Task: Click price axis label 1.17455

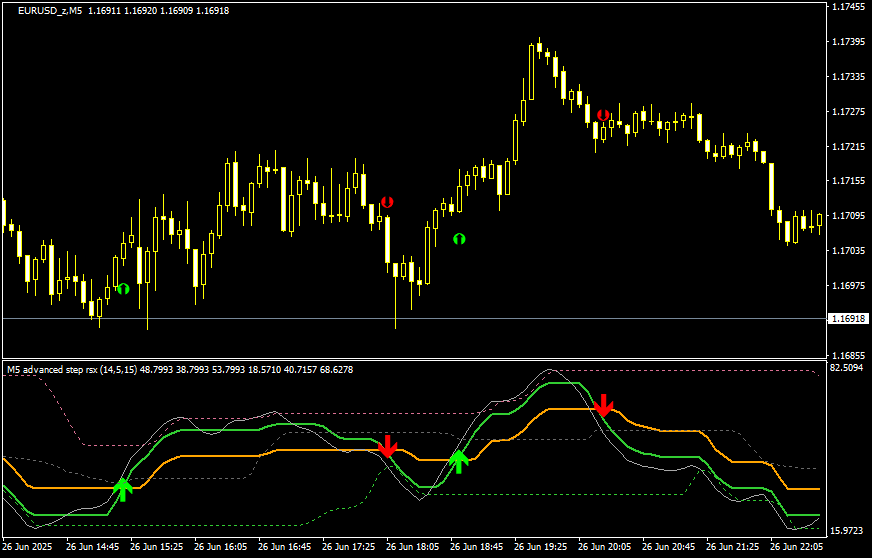Action: point(848,7)
